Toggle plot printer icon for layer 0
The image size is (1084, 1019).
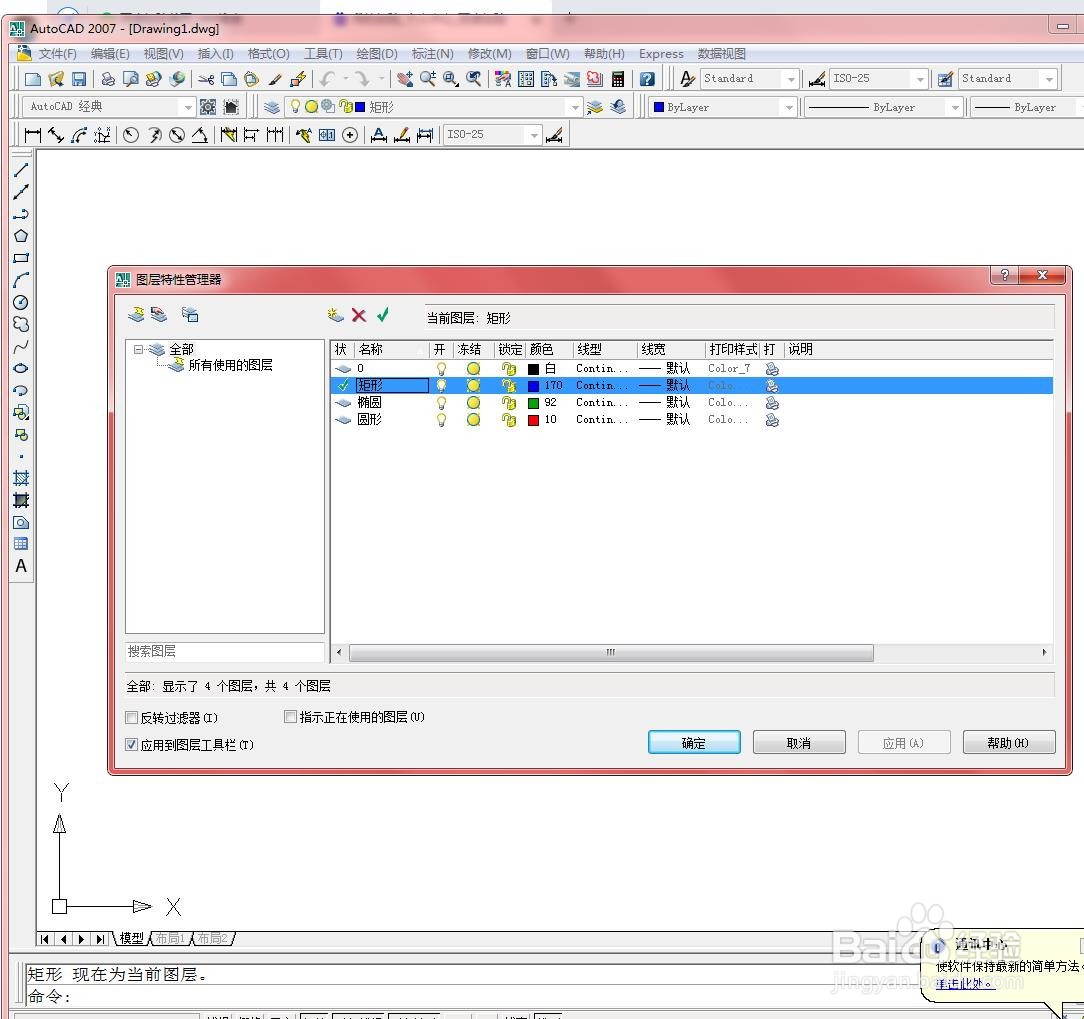772,368
